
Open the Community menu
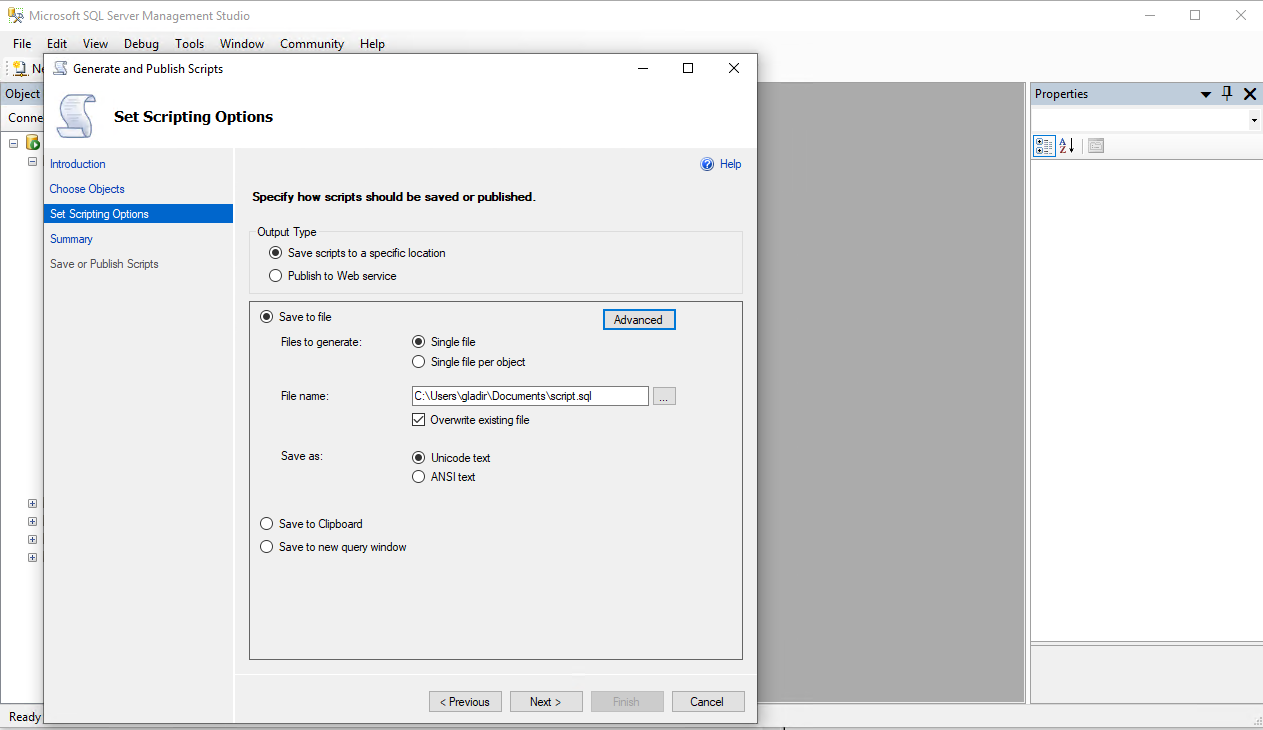[x=311, y=43]
